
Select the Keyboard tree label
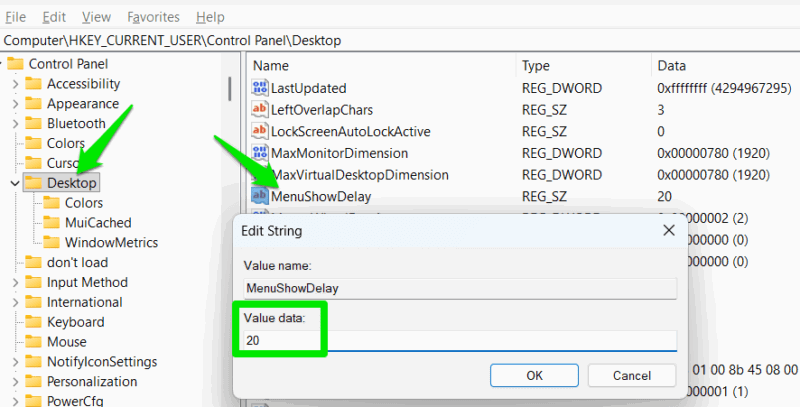tap(76, 322)
